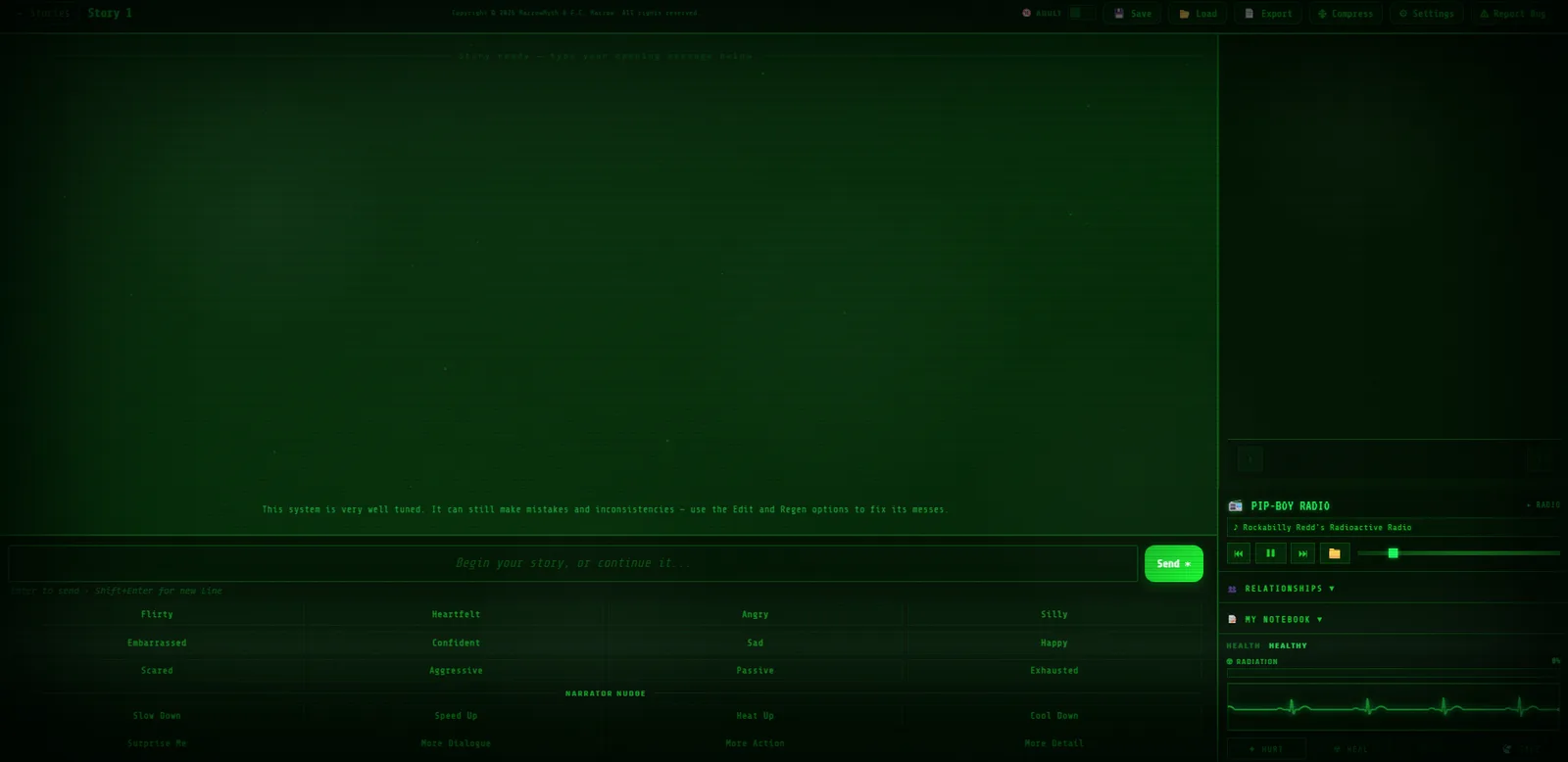Viewport: 1568px width, 762px height.
Task: Skip to the previous radio track
Action: click(x=1239, y=553)
